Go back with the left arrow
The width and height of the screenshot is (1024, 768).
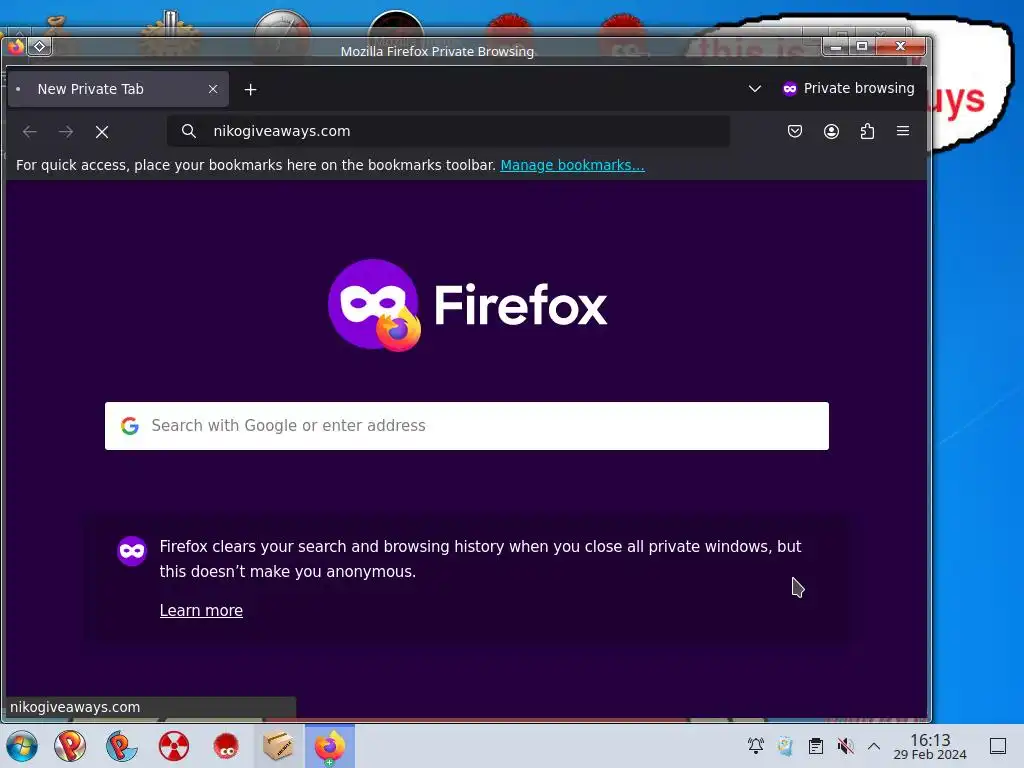click(29, 132)
